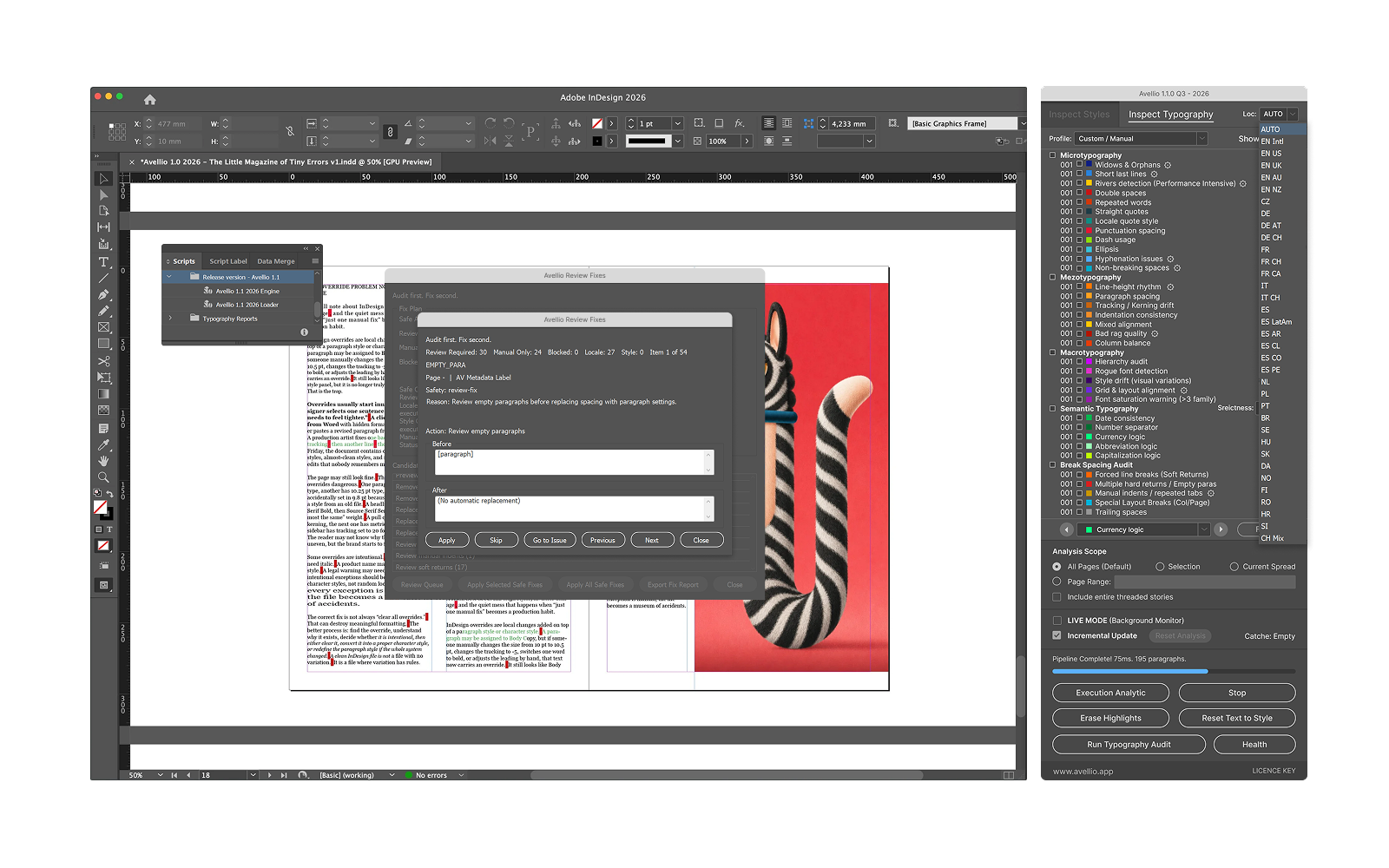Uncheck Incremental Update option
The image size is (1389, 868).
1057,635
